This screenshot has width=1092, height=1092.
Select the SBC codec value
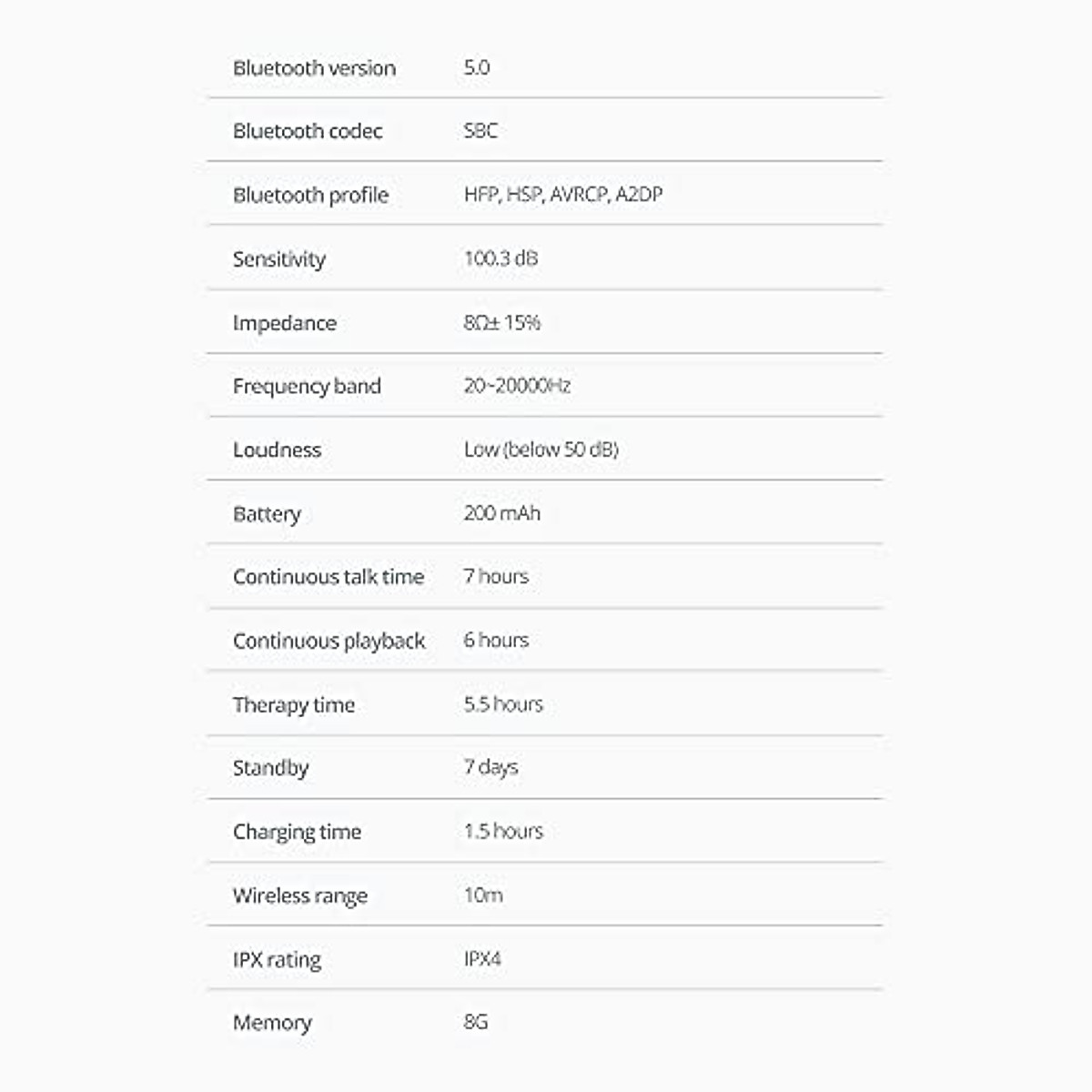pyautogui.click(x=480, y=131)
